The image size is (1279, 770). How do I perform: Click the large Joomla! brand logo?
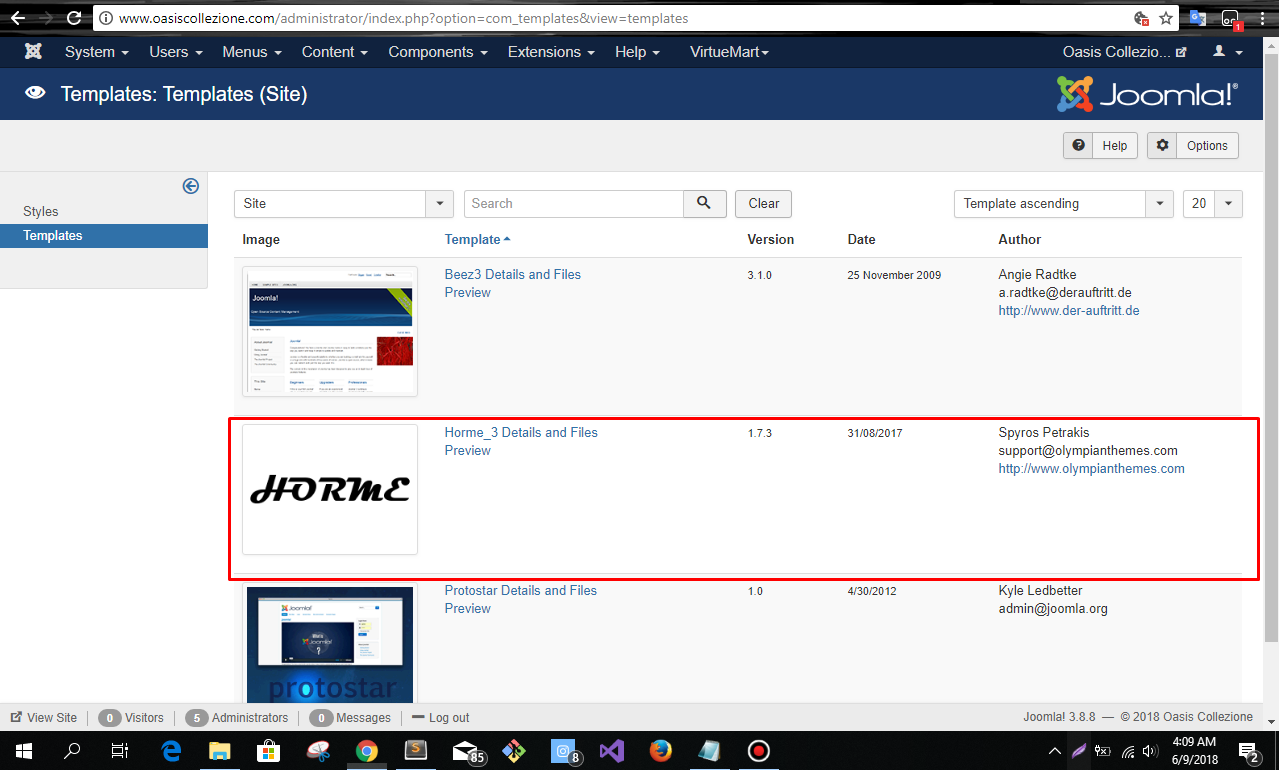tap(1147, 94)
